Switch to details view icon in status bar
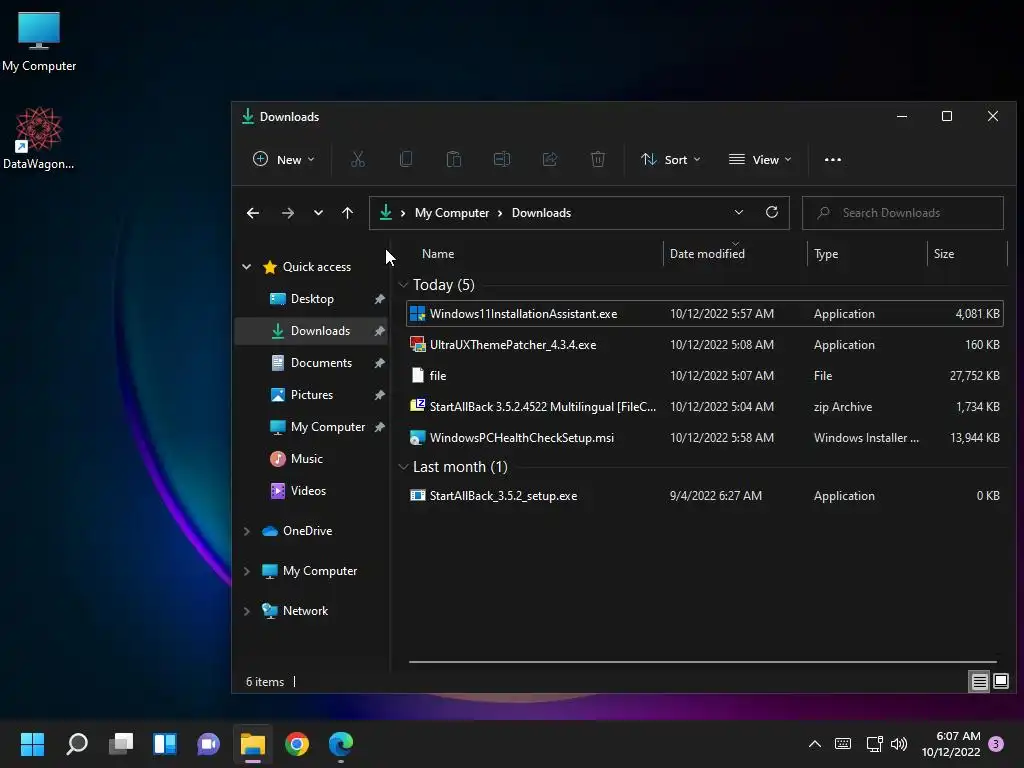Screen dimensions: 1024x768 tap(980, 682)
